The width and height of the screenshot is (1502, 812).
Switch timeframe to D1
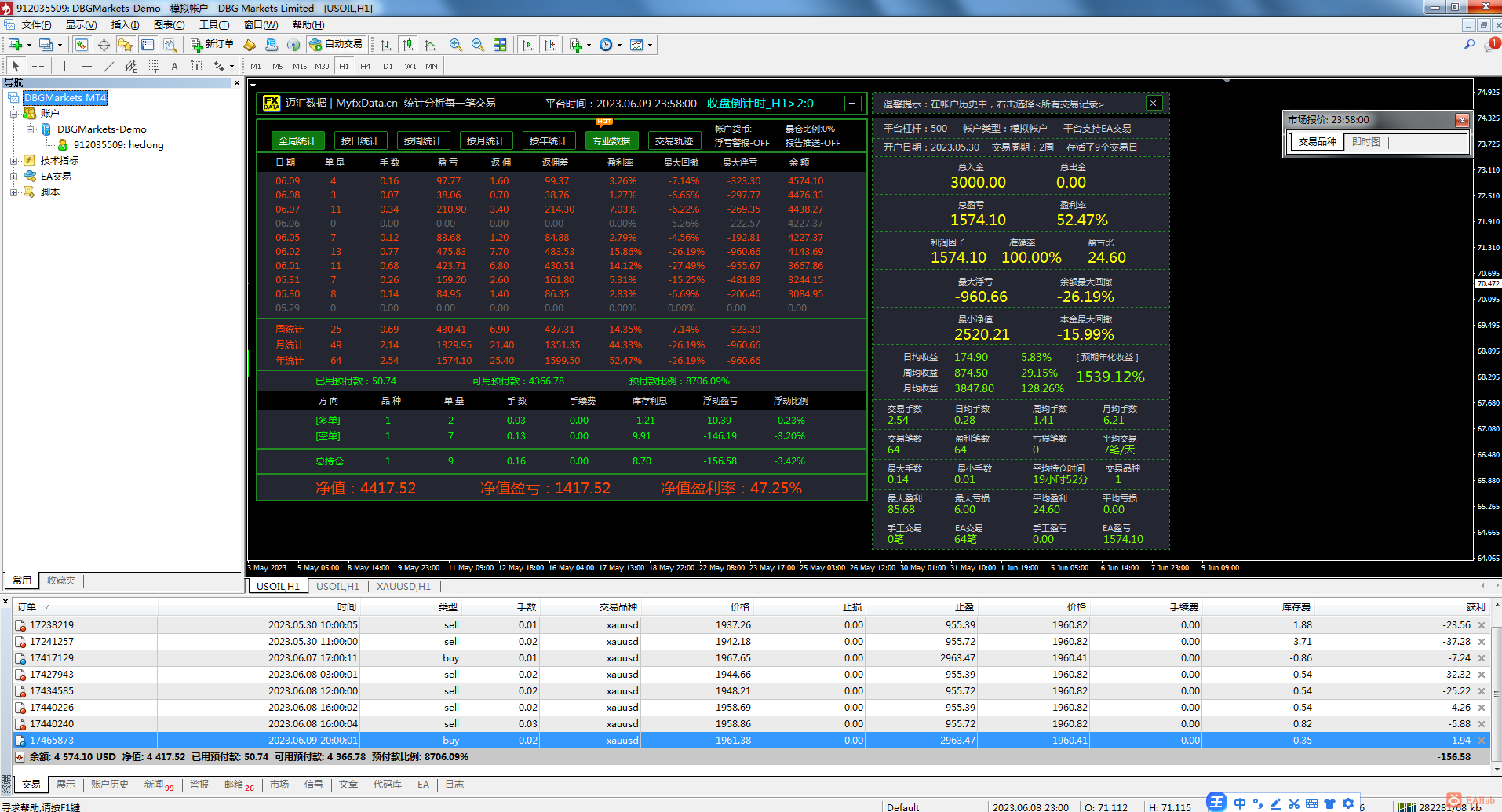click(388, 67)
